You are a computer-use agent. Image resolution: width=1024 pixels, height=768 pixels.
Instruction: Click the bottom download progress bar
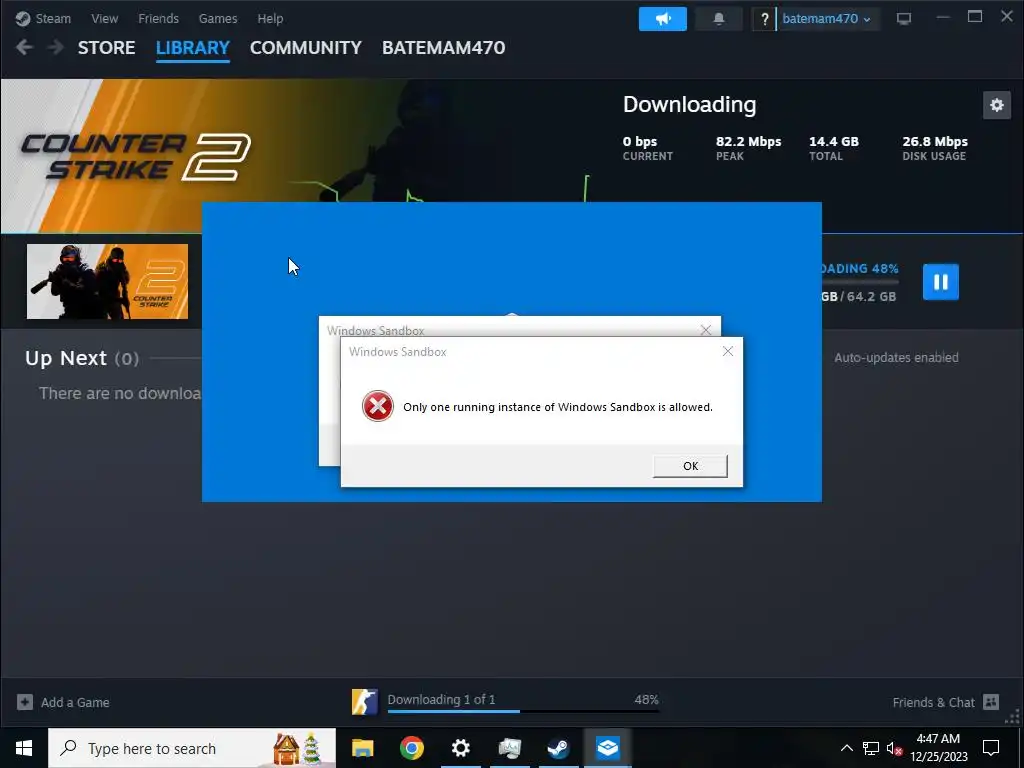[x=523, y=711]
